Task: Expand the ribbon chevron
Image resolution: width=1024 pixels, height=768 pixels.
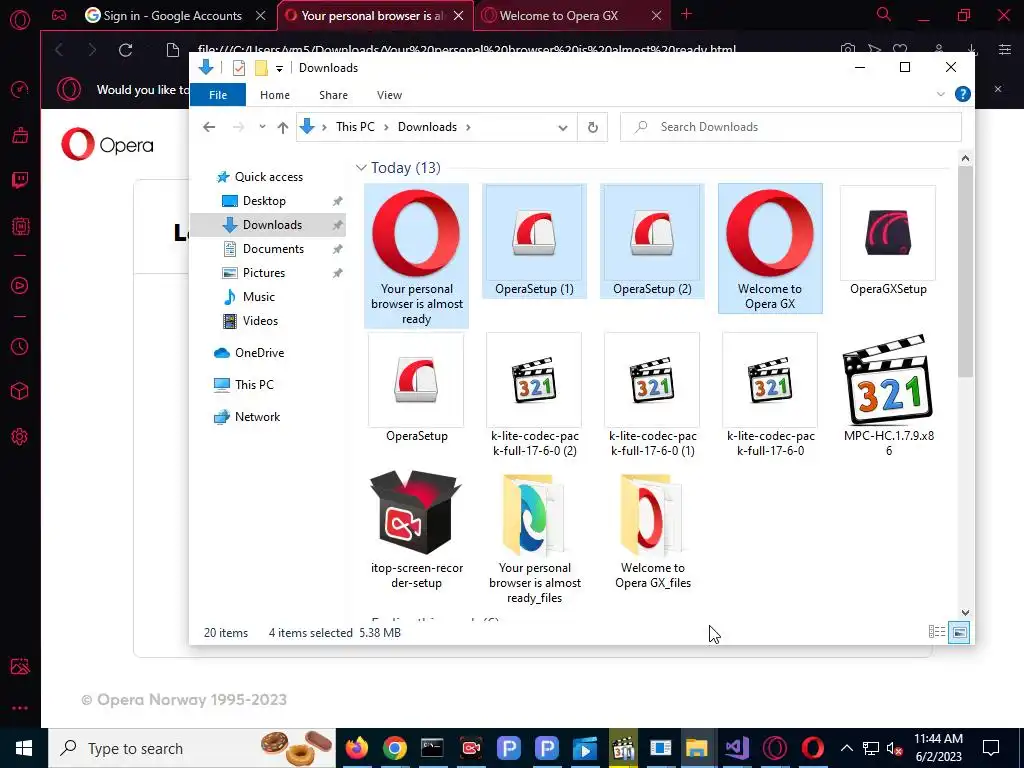Action: [x=940, y=95]
